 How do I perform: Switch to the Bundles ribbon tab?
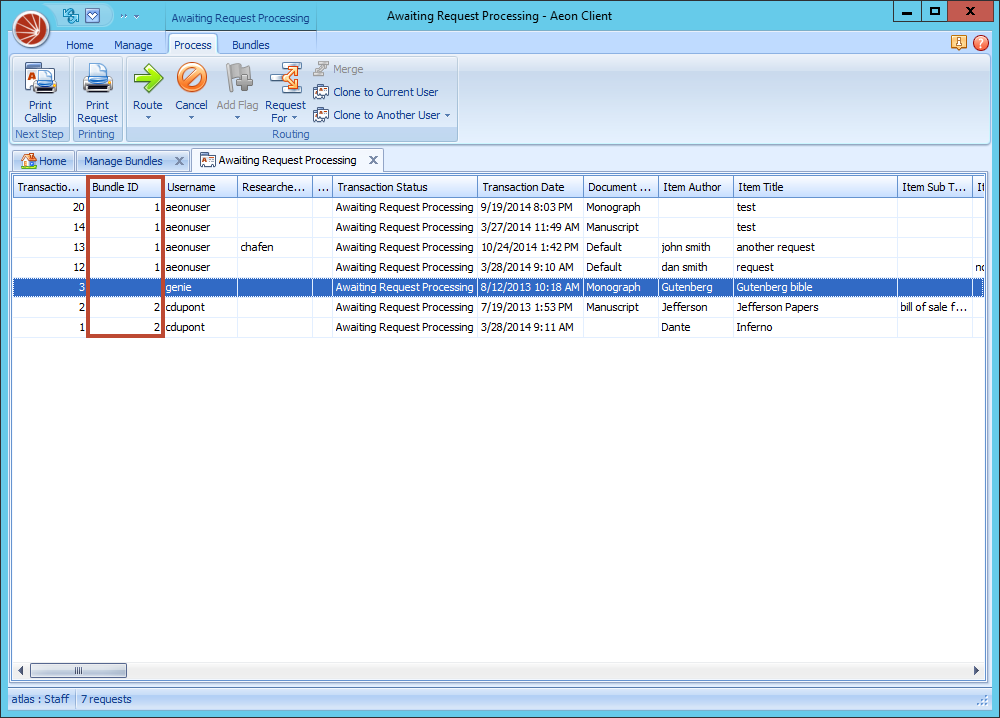point(251,44)
